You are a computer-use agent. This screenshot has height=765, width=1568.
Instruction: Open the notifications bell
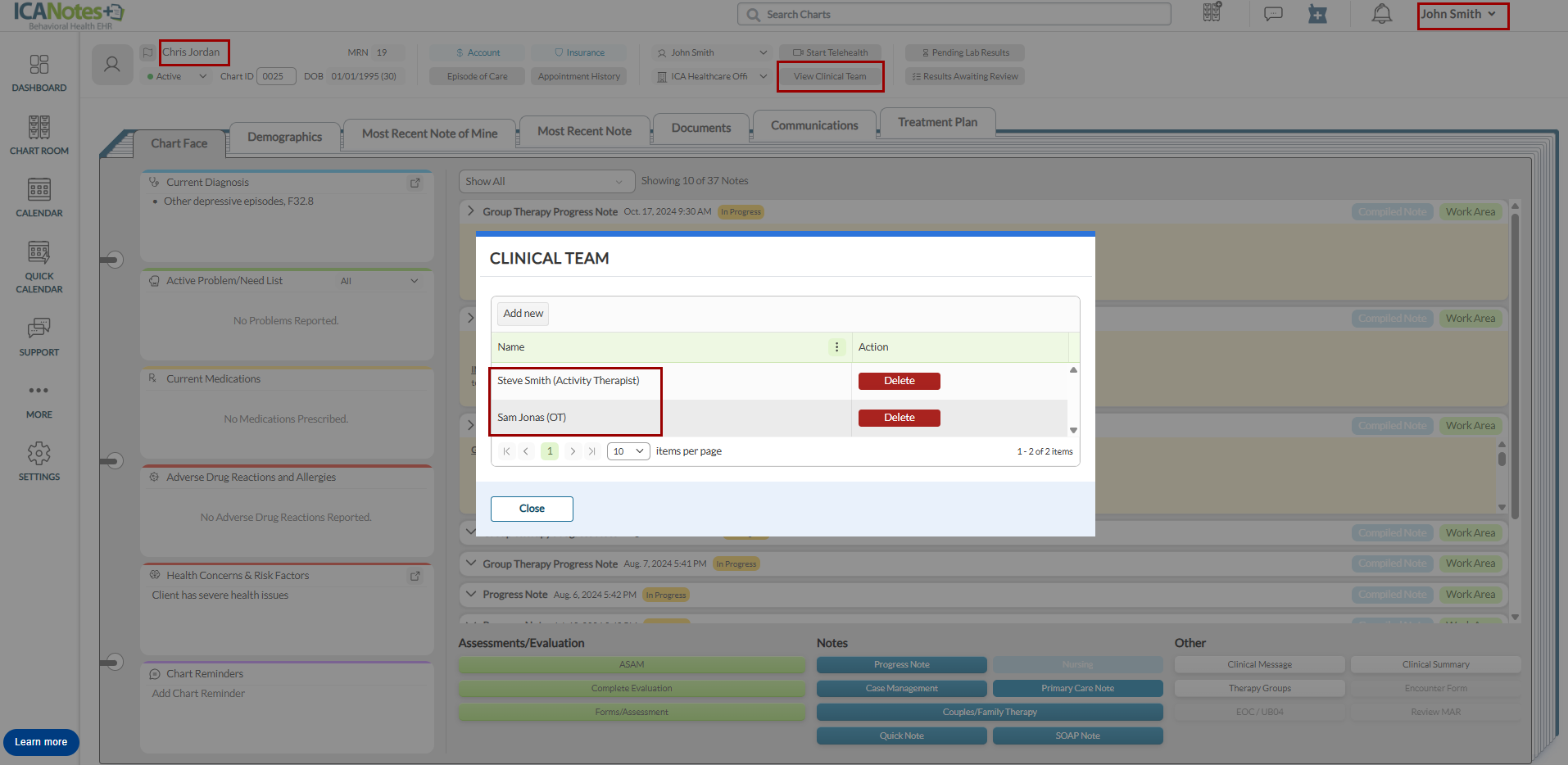(x=1382, y=14)
